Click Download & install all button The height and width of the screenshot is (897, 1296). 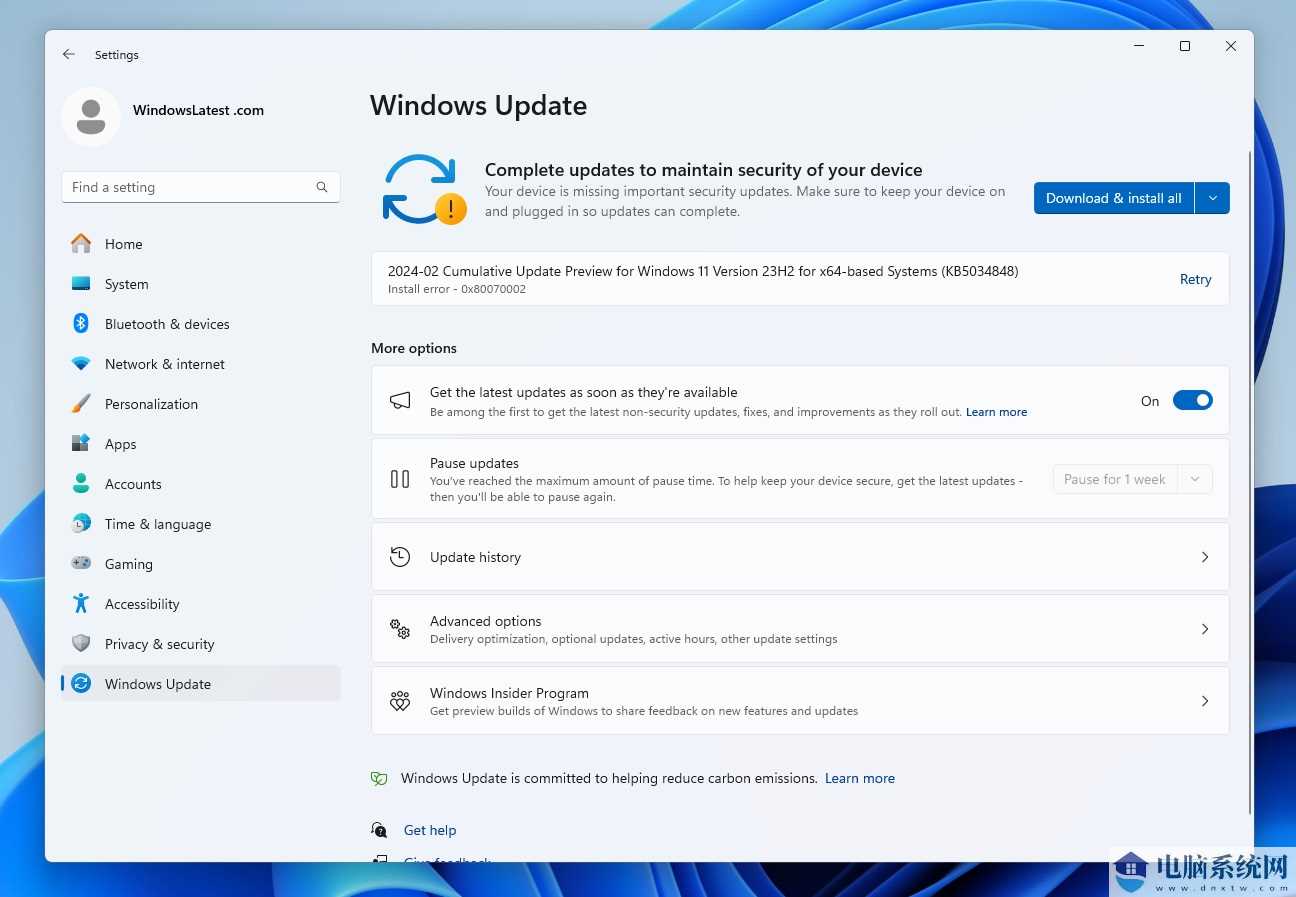[1114, 198]
